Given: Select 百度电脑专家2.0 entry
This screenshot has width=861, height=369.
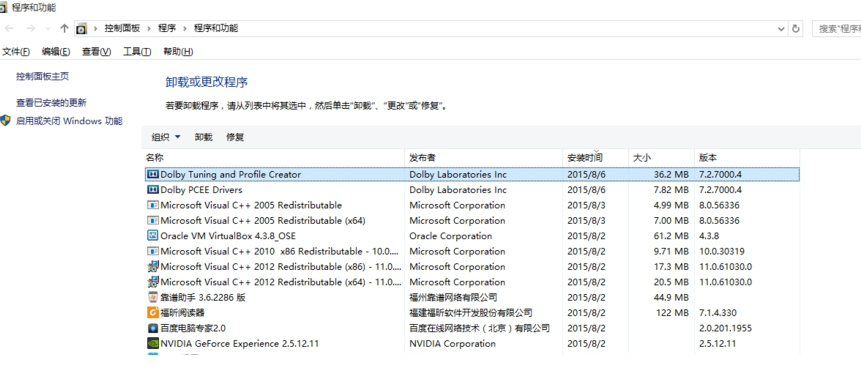Looking at the screenshot, I should click(x=472, y=328).
